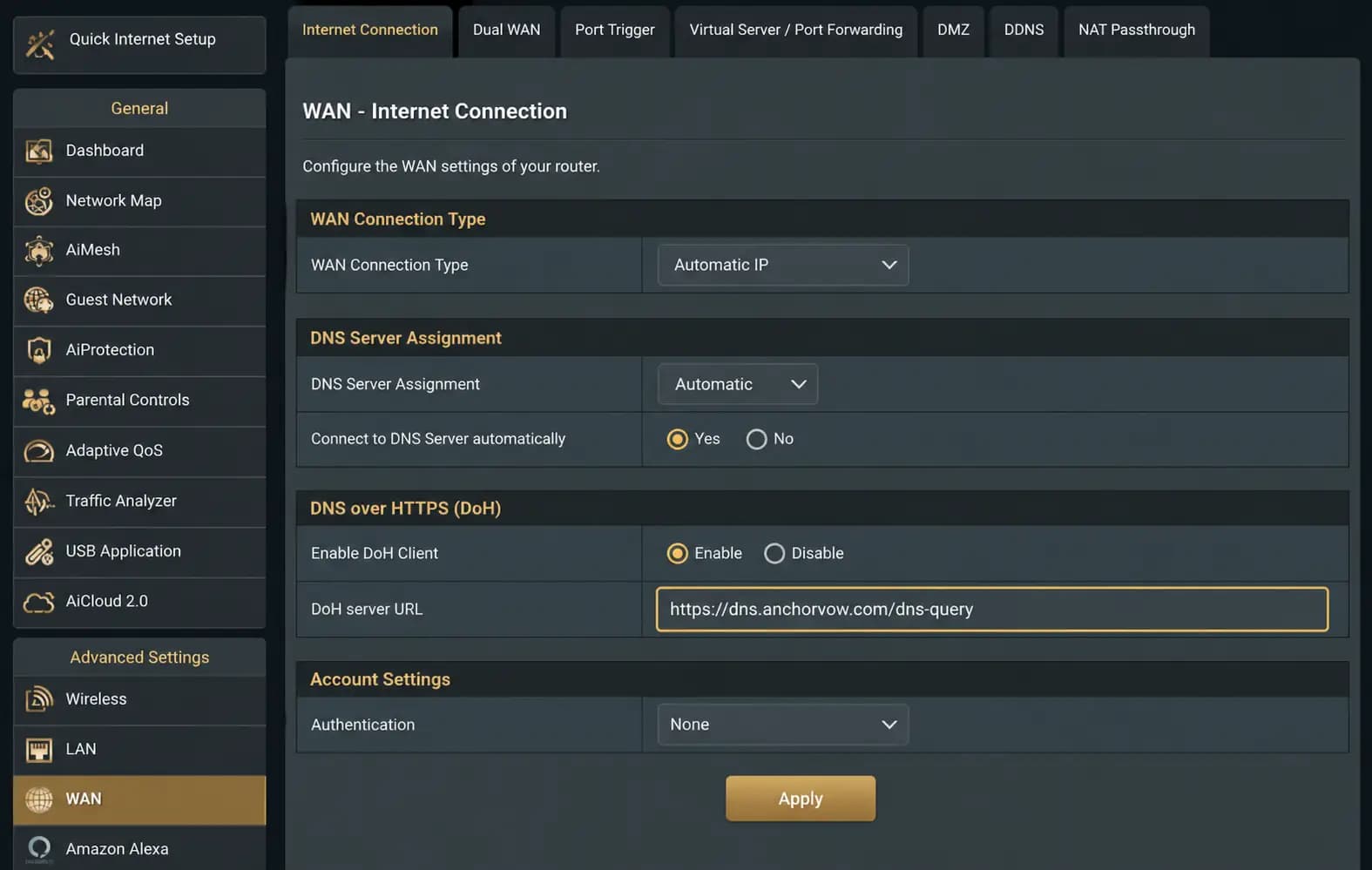Open the DNS Server Assignment dropdown
The width and height of the screenshot is (1372, 870).
tap(738, 384)
